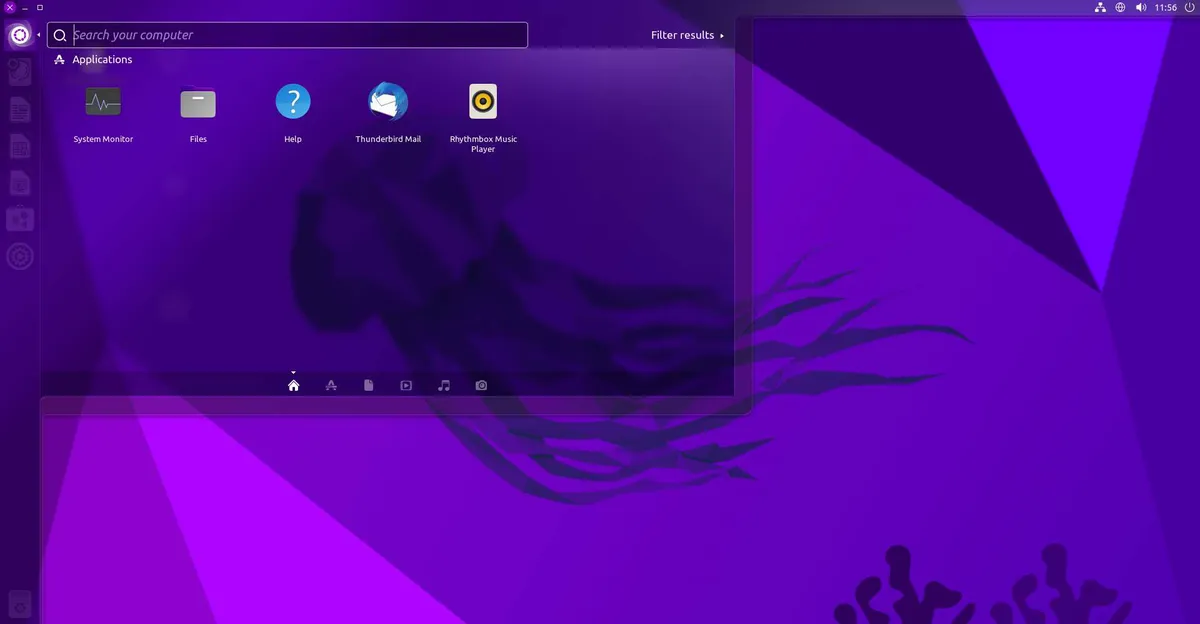Click the magnifier icon in search box

[x=60, y=35]
